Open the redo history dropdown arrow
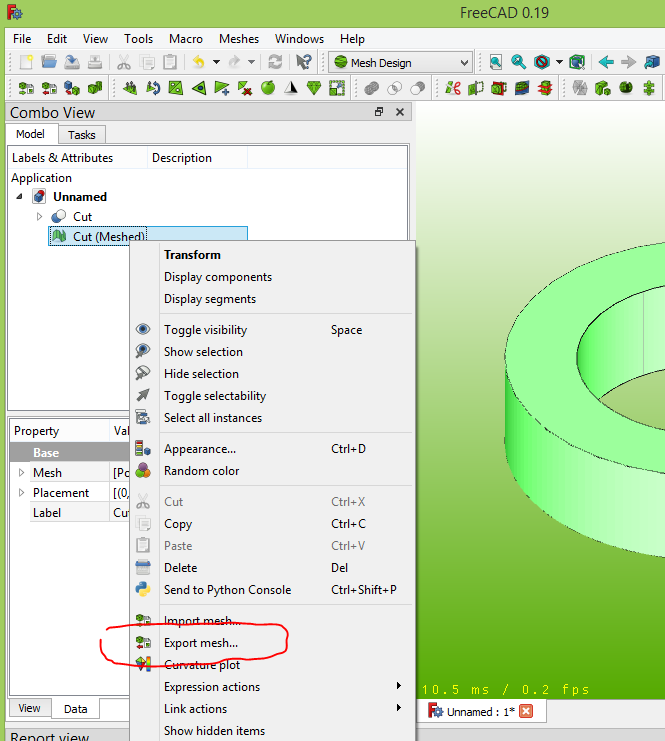Screen dimensions: 665x741 (251, 62)
